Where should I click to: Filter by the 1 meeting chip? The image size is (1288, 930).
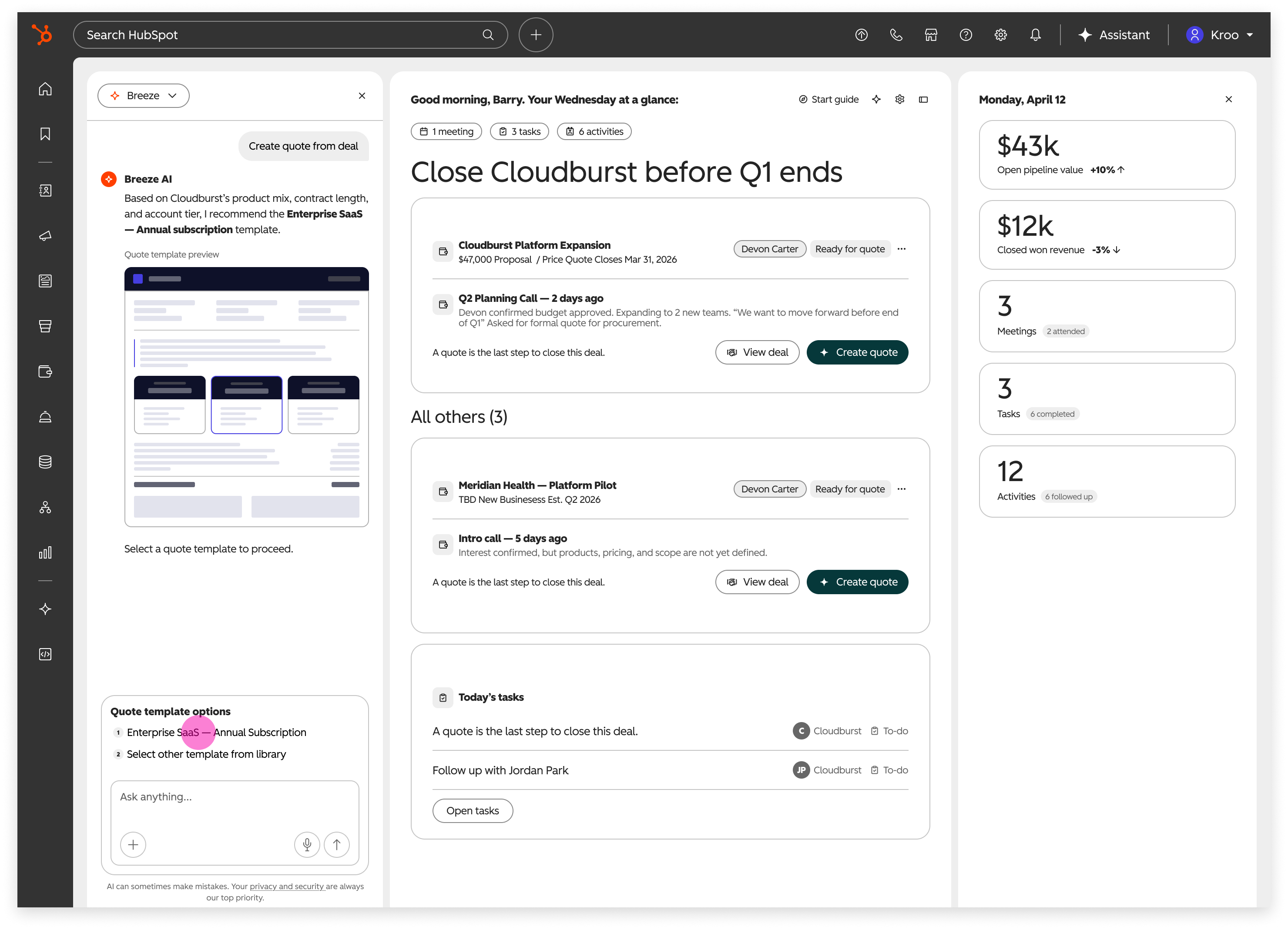pyautogui.click(x=446, y=131)
